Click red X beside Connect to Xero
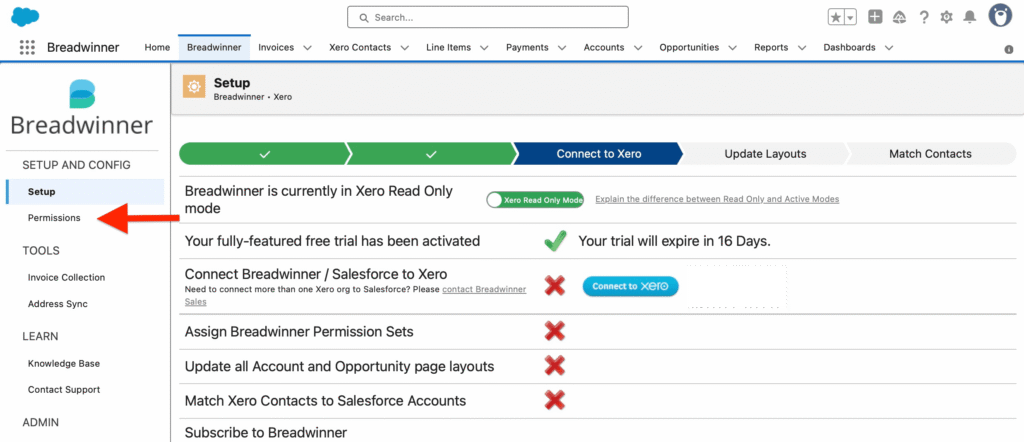1024x442 pixels. [554, 285]
